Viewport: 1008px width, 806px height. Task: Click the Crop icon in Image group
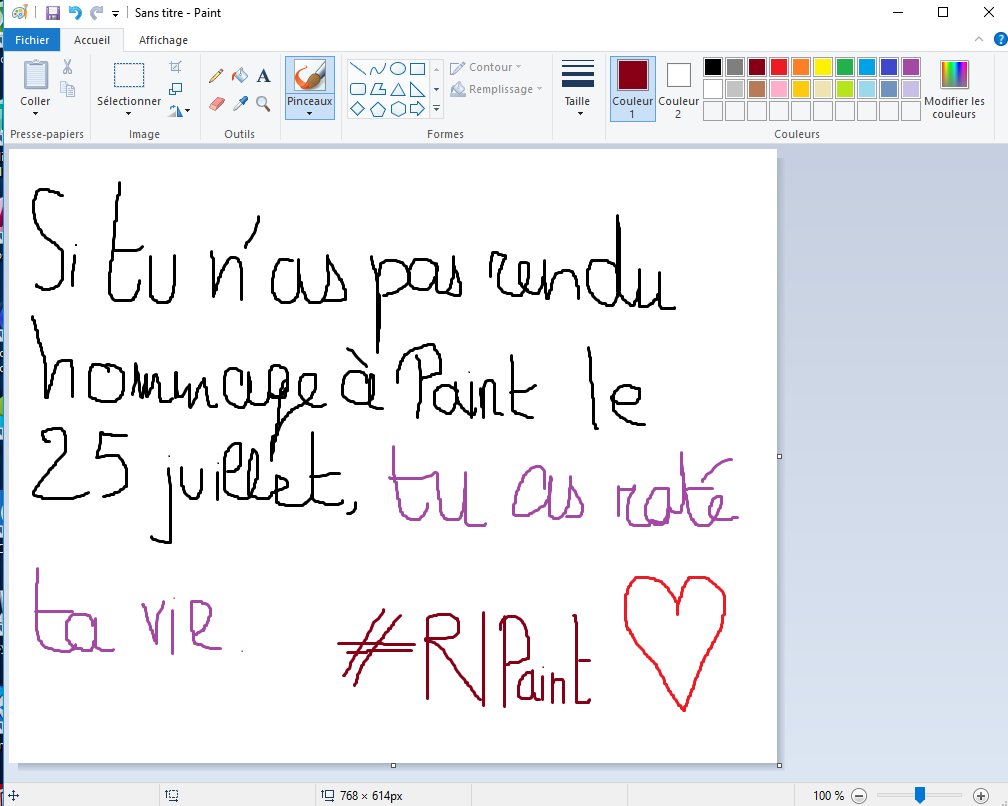tap(175, 67)
